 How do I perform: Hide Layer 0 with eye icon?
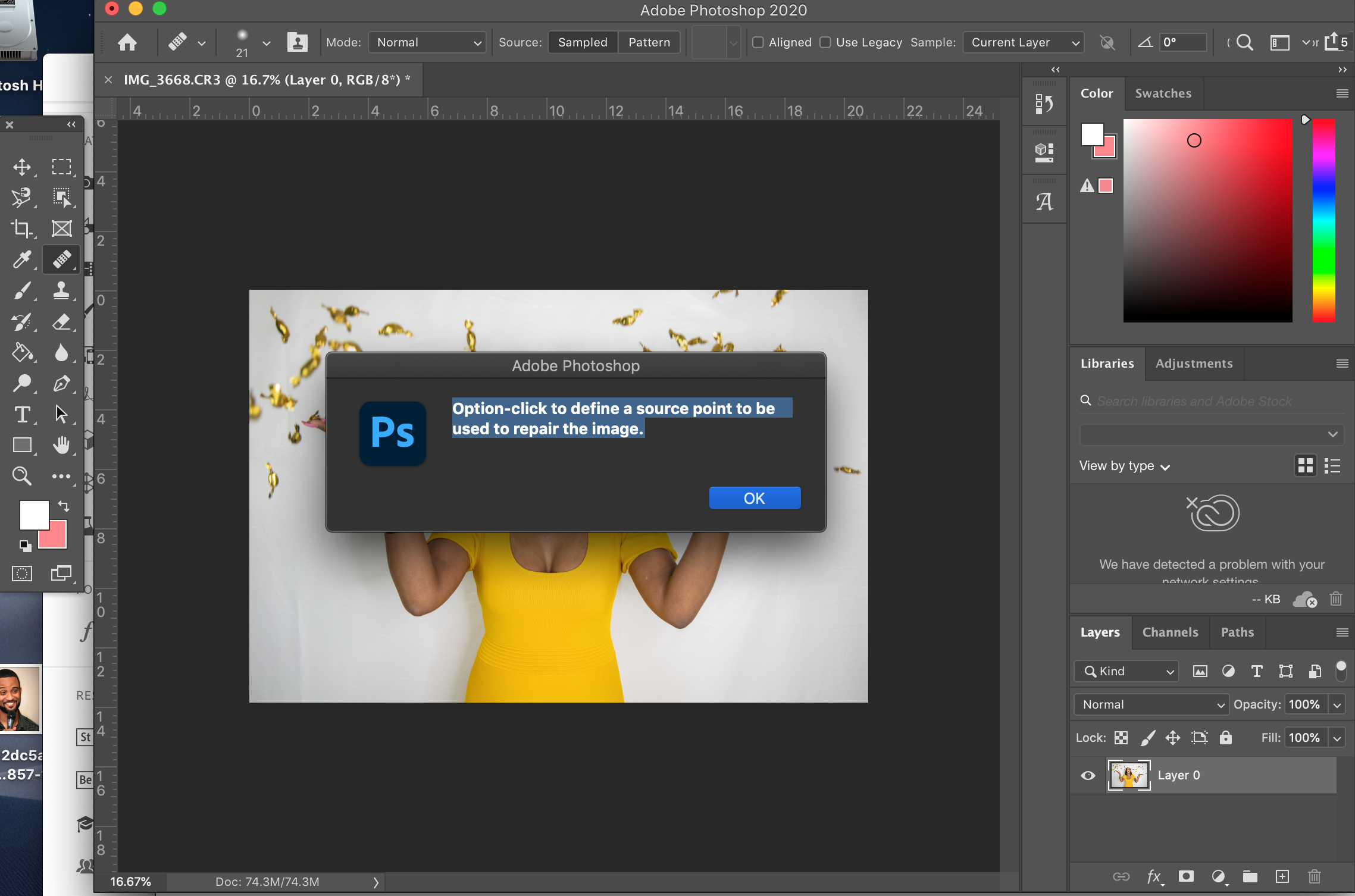(1088, 775)
